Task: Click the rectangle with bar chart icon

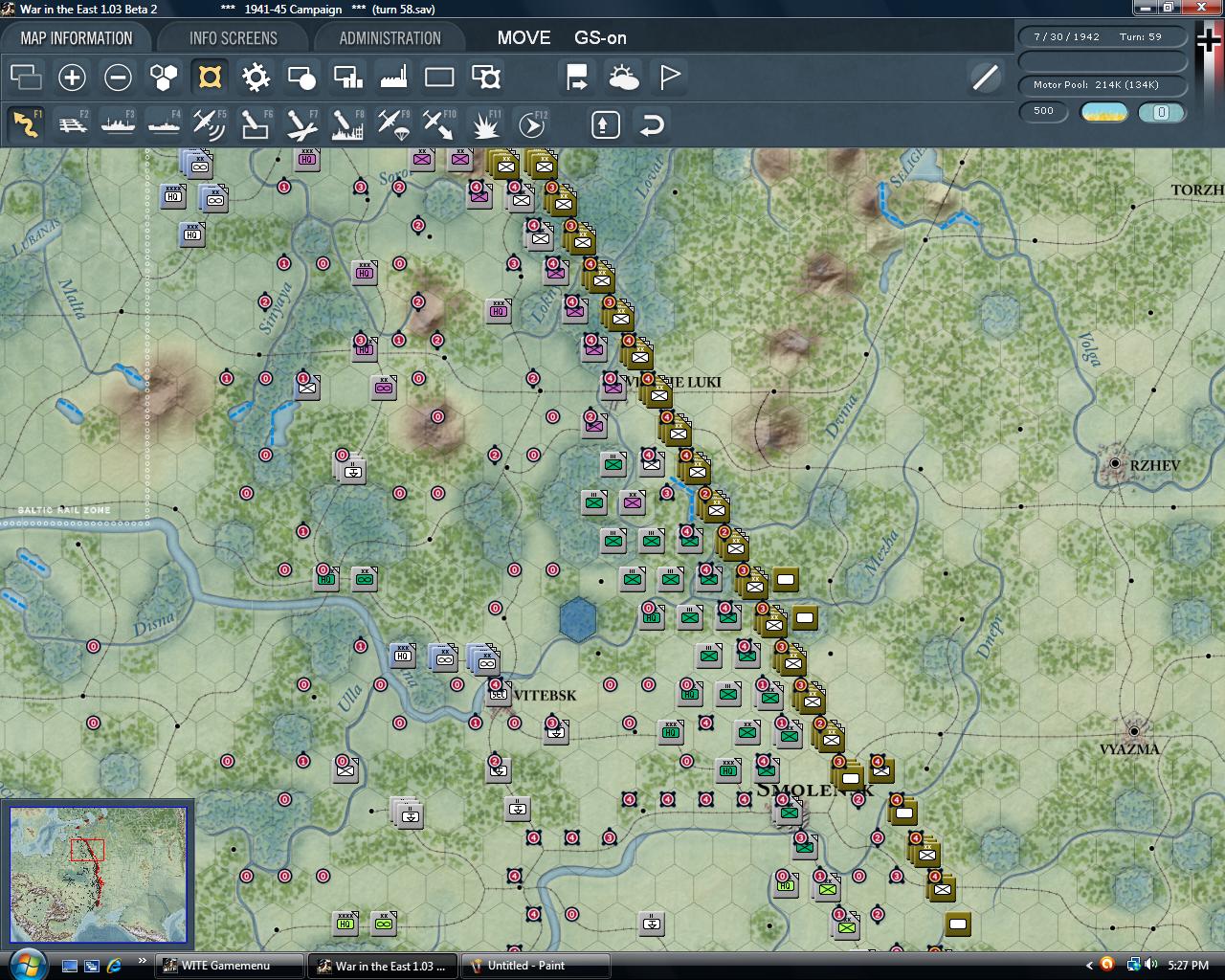Action: [347, 77]
